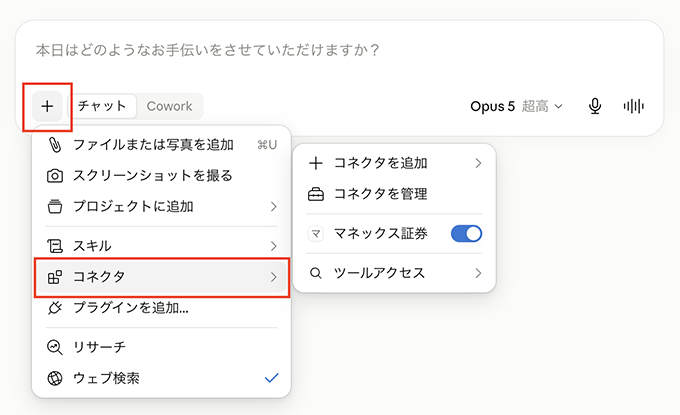Disable the マネックス証券 connector switch
Viewport: 680px width, 415px height.
tap(467, 234)
